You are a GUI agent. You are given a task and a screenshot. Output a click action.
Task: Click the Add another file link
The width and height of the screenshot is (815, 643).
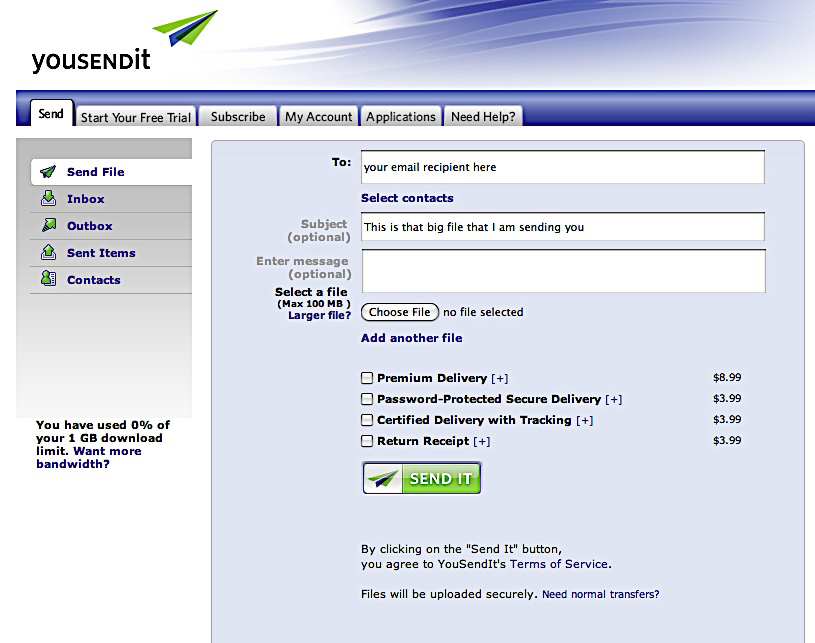412,338
